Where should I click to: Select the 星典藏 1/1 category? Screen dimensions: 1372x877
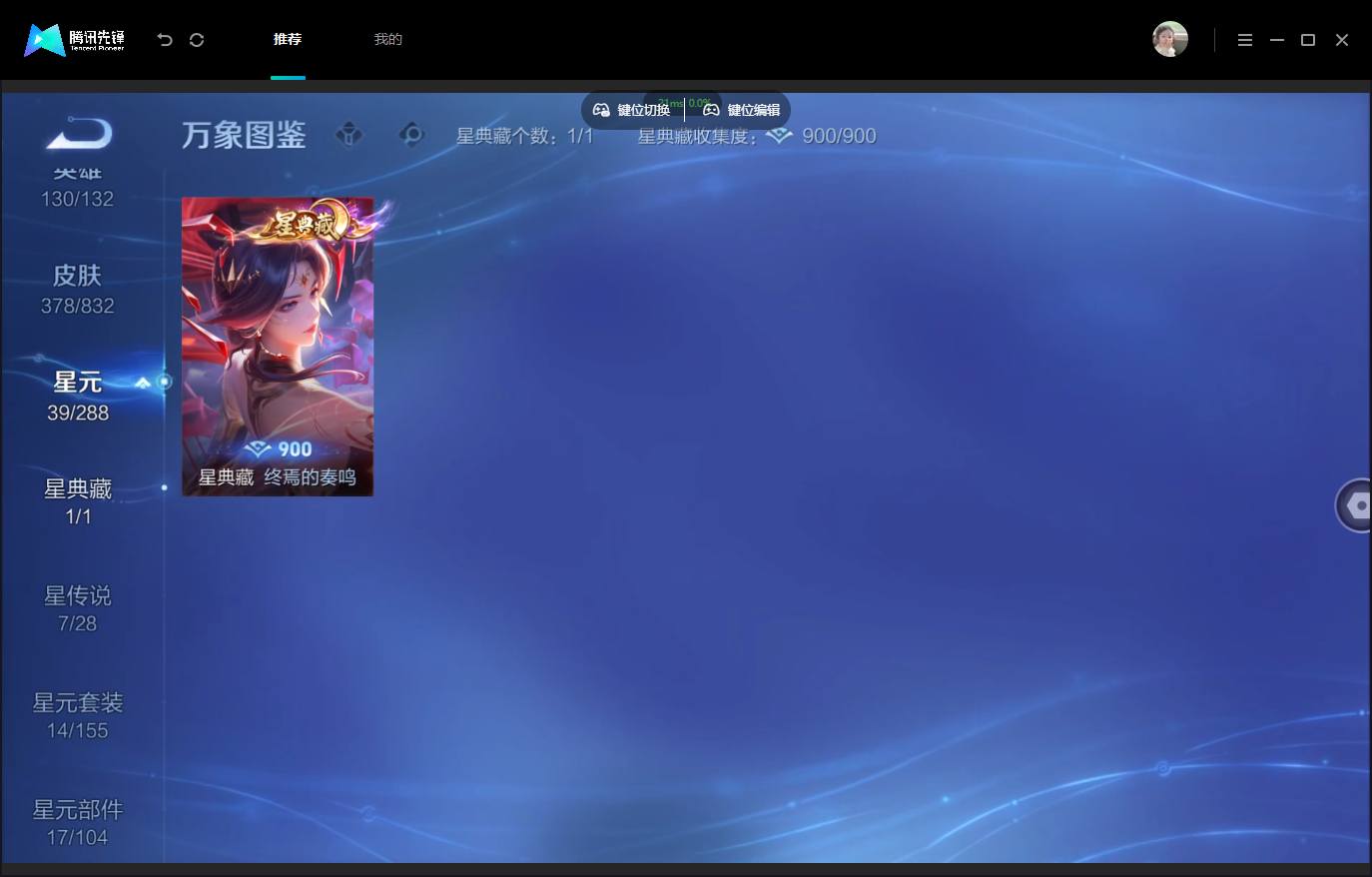point(78,501)
